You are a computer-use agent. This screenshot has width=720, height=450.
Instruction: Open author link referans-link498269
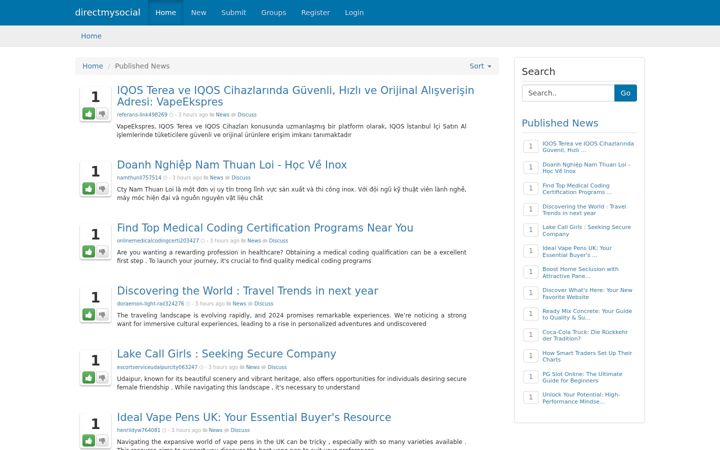click(x=142, y=115)
